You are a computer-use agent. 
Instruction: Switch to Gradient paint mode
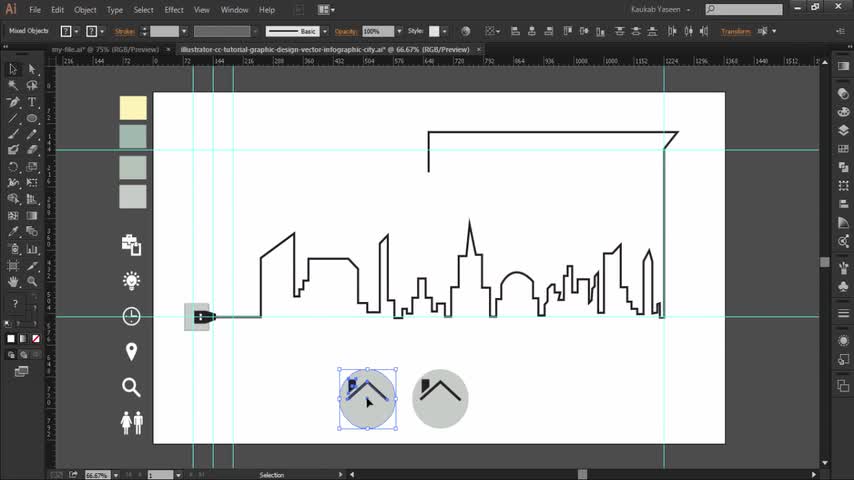[x=22, y=340]
